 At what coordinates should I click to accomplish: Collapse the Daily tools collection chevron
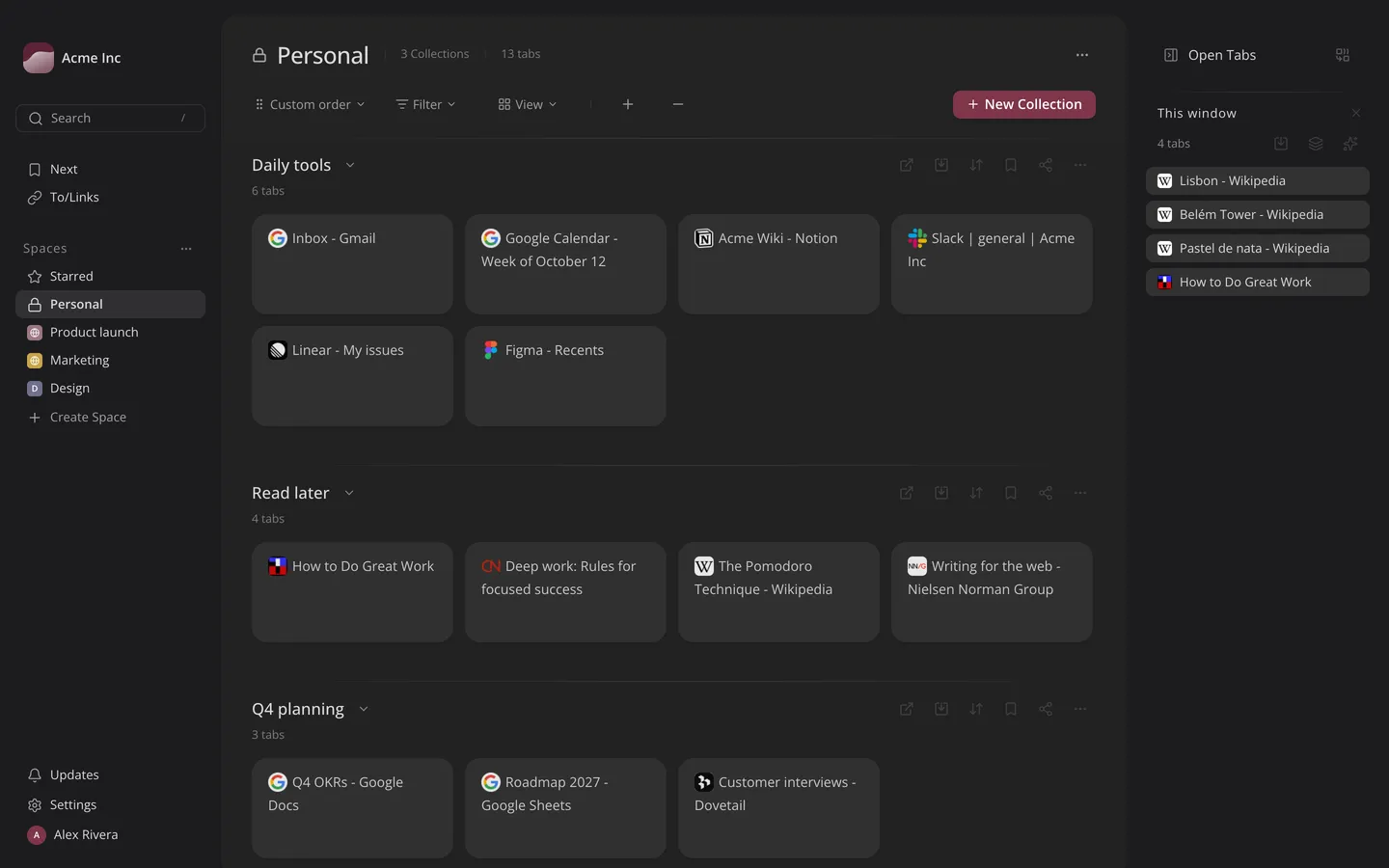pos(350,165)
